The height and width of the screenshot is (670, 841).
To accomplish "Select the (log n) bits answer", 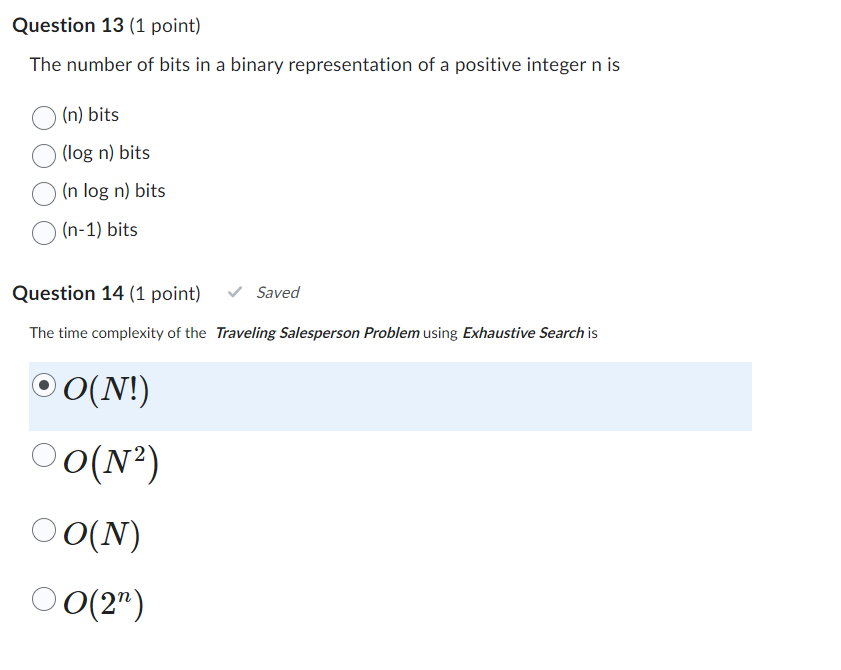I will pos(43,155).
